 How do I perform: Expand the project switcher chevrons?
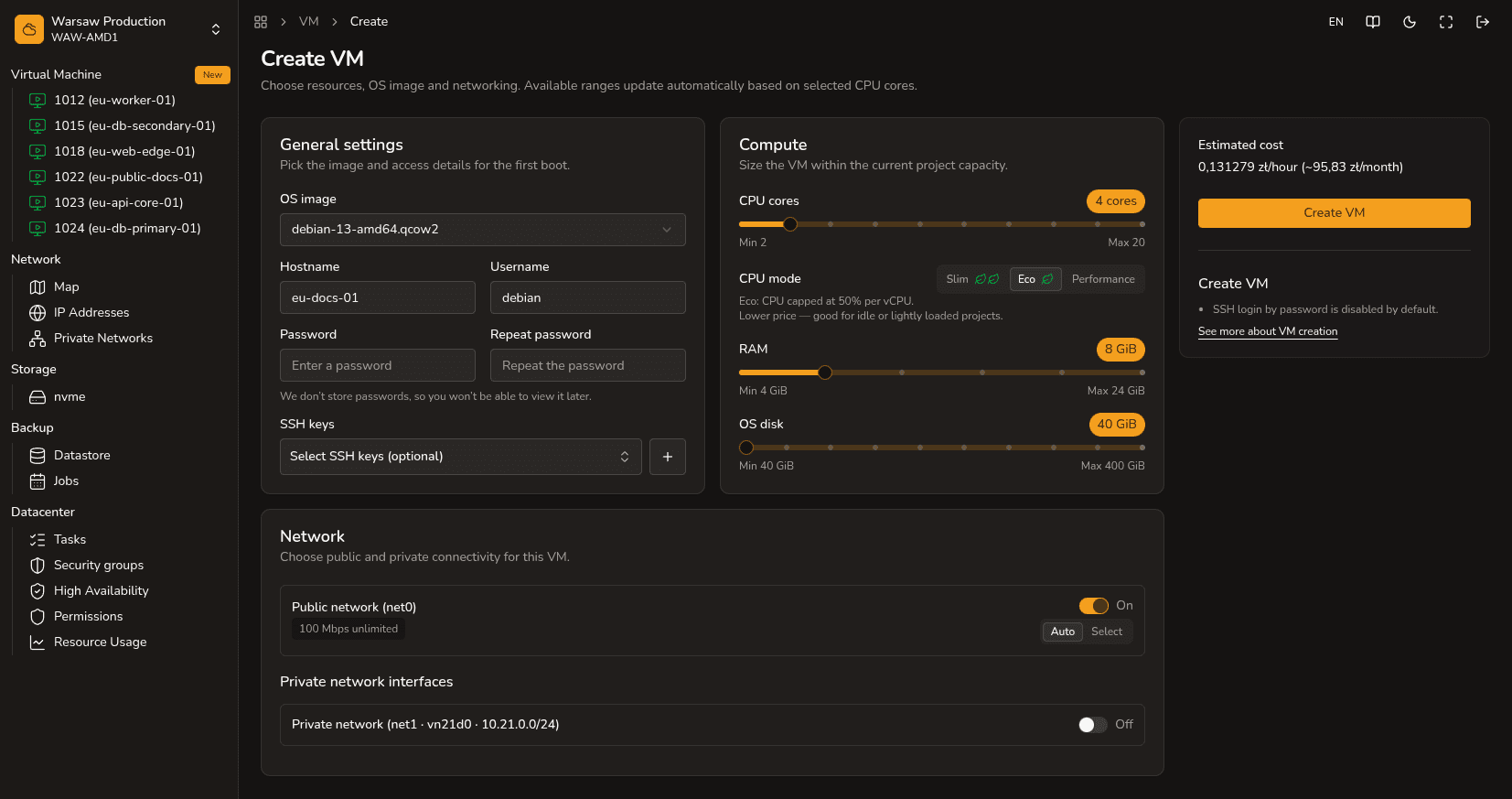coord(216,29)
